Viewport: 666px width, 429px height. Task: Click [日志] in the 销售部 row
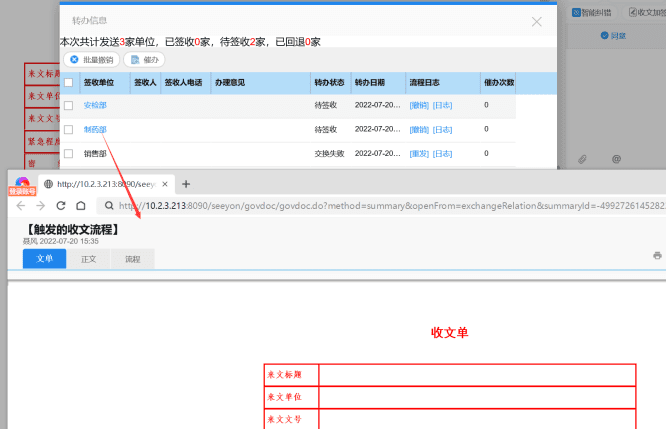pos(442,154)
